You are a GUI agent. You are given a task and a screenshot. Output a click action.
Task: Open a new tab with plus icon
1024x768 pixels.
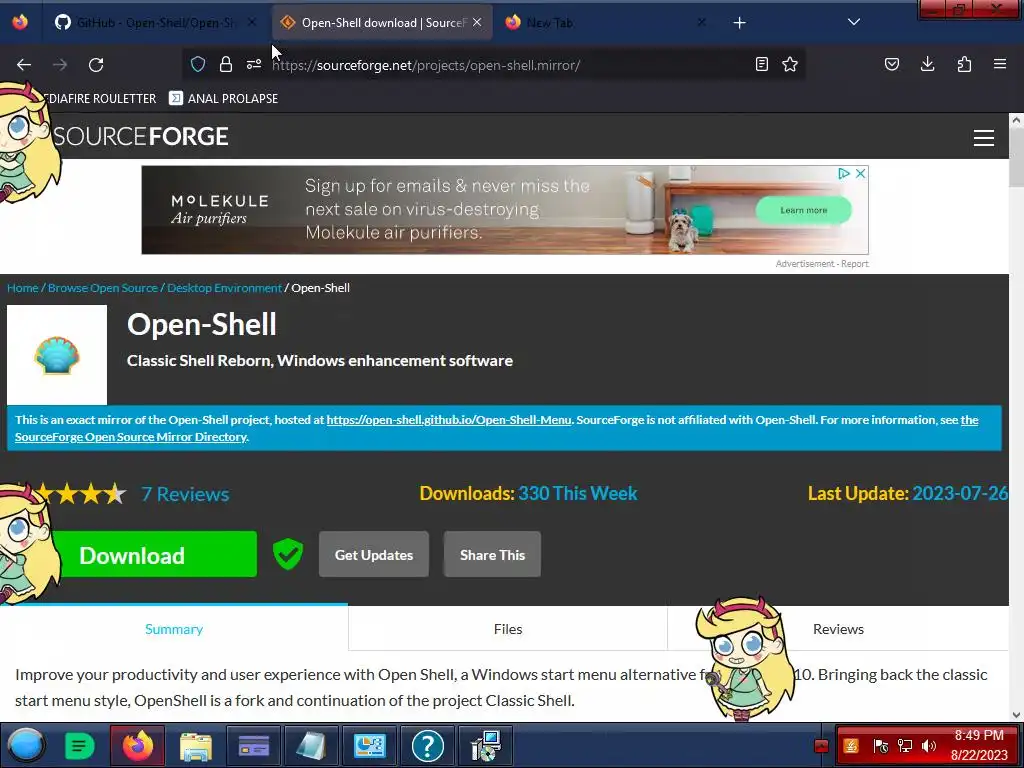[739, 23]
